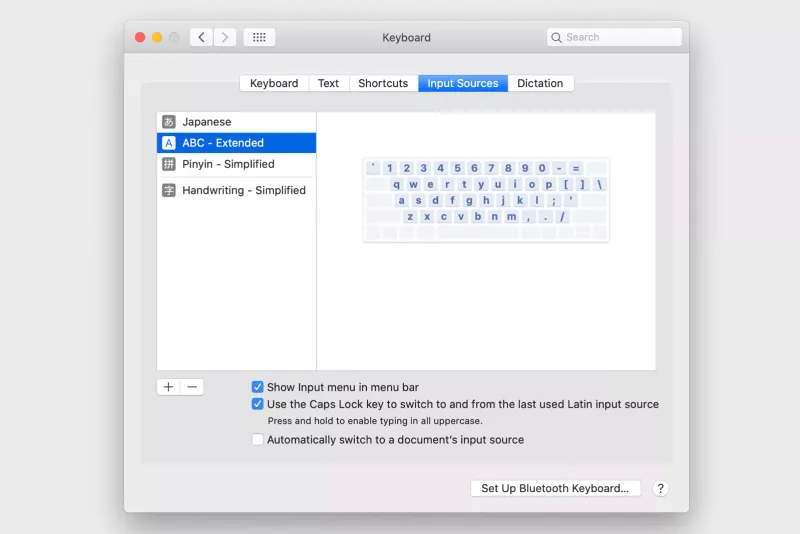Viewport: 800px width, 534px height.
Task: Select ABC - Extended in the list
Action: tap(237, 143)
